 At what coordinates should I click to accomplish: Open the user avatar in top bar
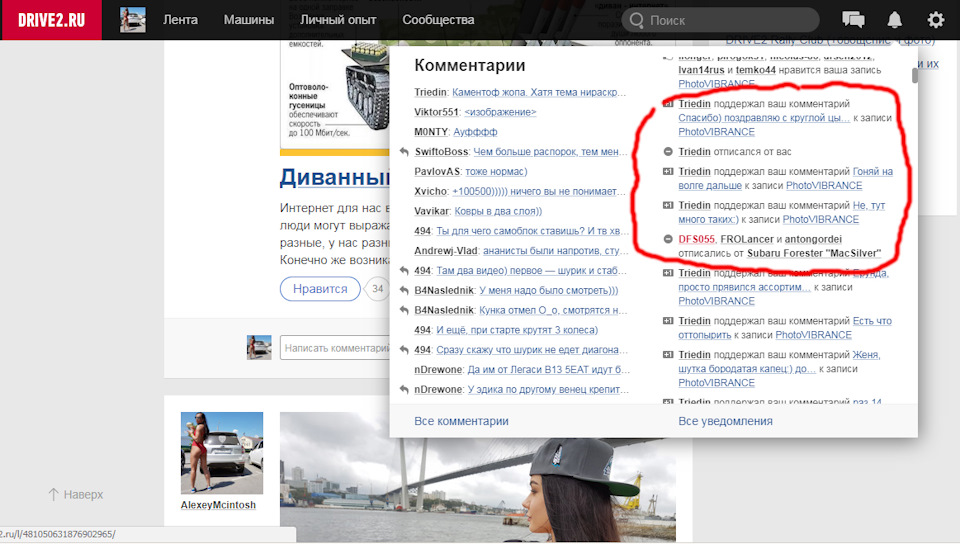(133, 20)
